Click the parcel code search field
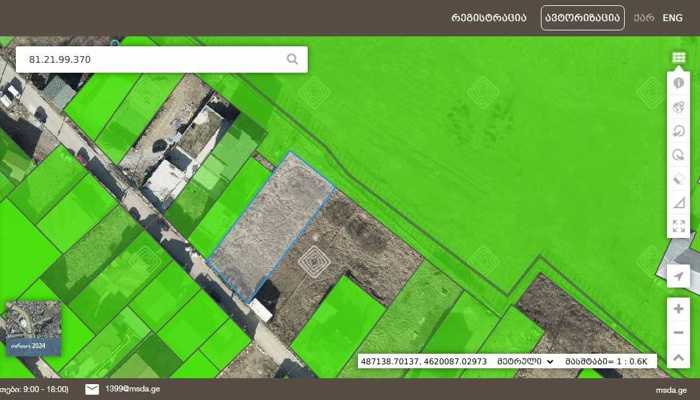The height and width of the screenshot is (400, 700). pyautogui.click(x=150, y=59)
